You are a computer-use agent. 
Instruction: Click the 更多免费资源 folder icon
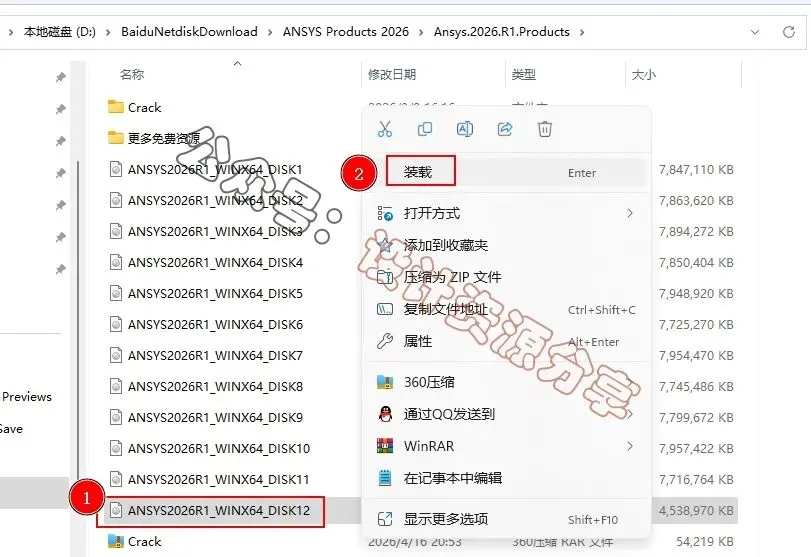point(116,138)
